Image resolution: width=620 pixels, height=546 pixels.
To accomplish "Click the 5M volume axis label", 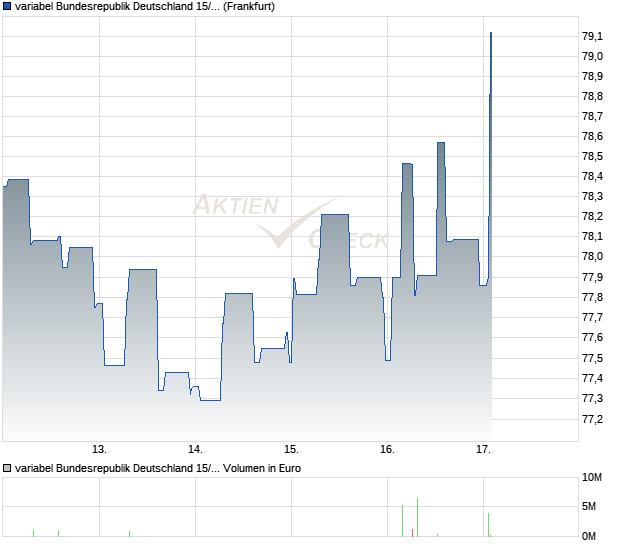I will point(590,507).
